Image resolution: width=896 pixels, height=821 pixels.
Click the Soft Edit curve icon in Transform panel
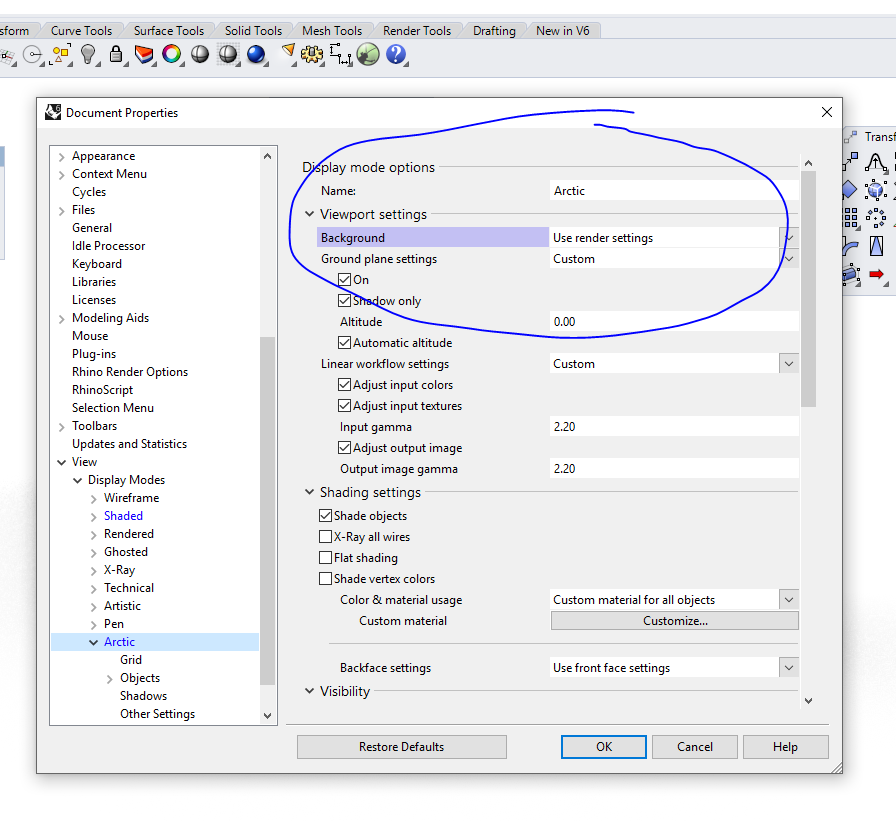875,163
